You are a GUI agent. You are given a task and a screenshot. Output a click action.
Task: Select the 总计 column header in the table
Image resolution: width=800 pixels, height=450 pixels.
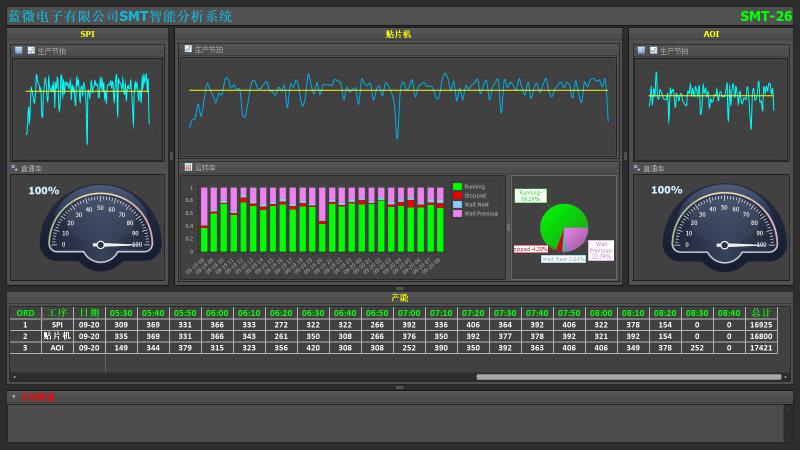[x=759, y=313]
